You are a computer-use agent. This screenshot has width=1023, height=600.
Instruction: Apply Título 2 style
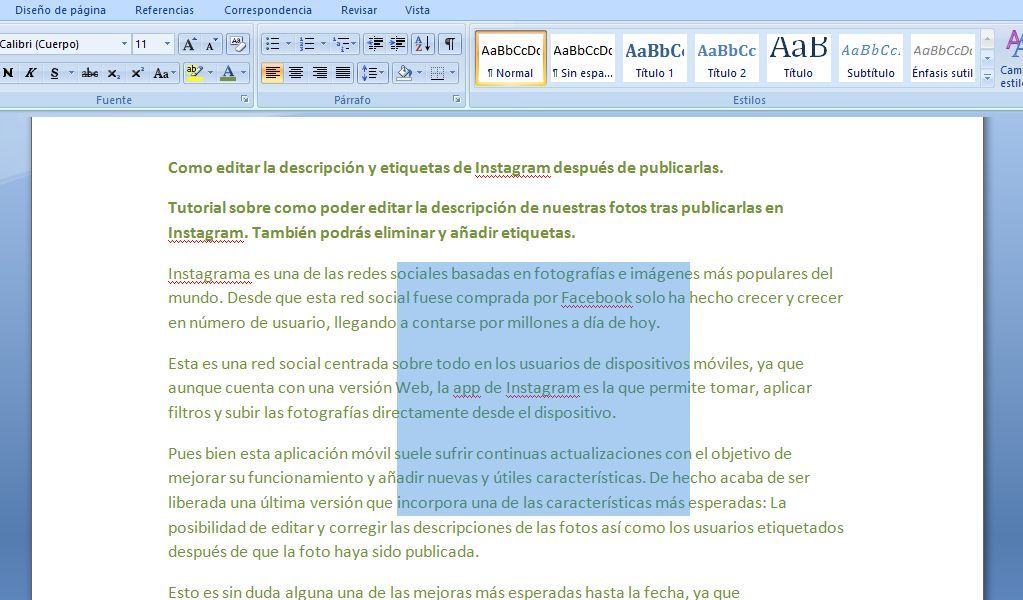click(727, 58)
